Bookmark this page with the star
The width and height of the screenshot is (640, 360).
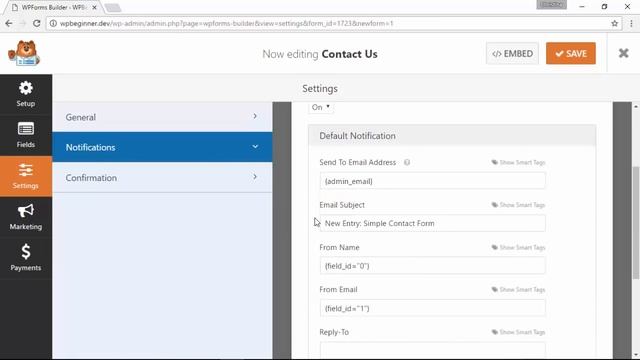[615, 23]
